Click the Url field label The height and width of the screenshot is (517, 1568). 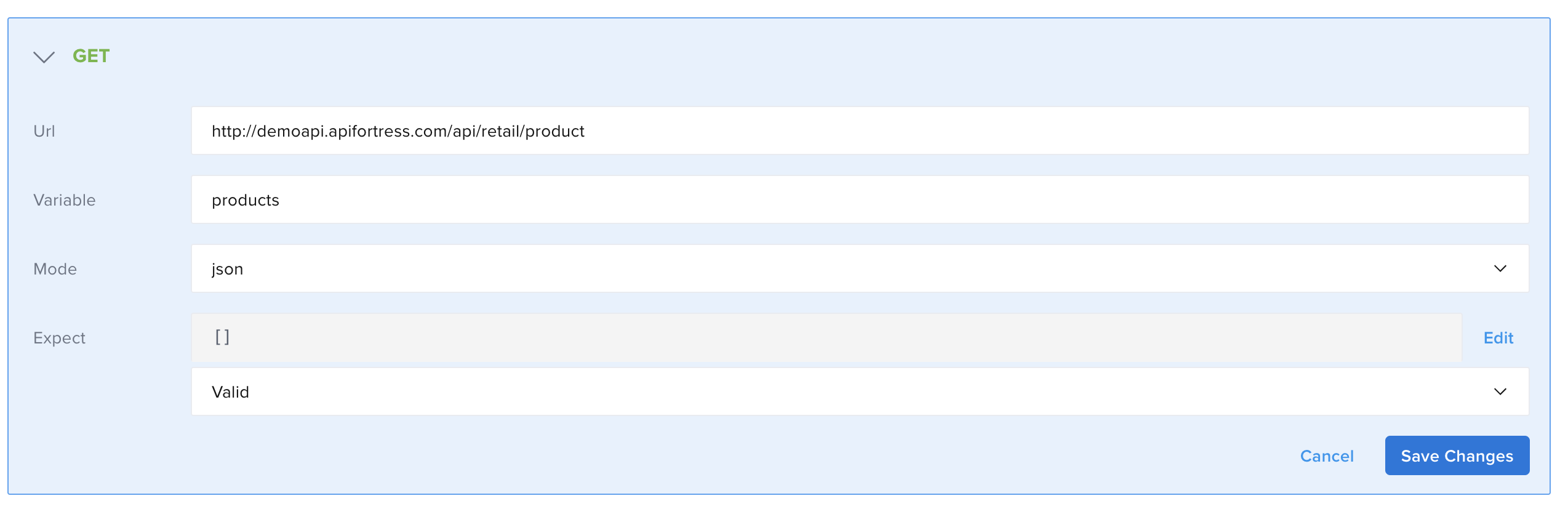tap(44, 131)
